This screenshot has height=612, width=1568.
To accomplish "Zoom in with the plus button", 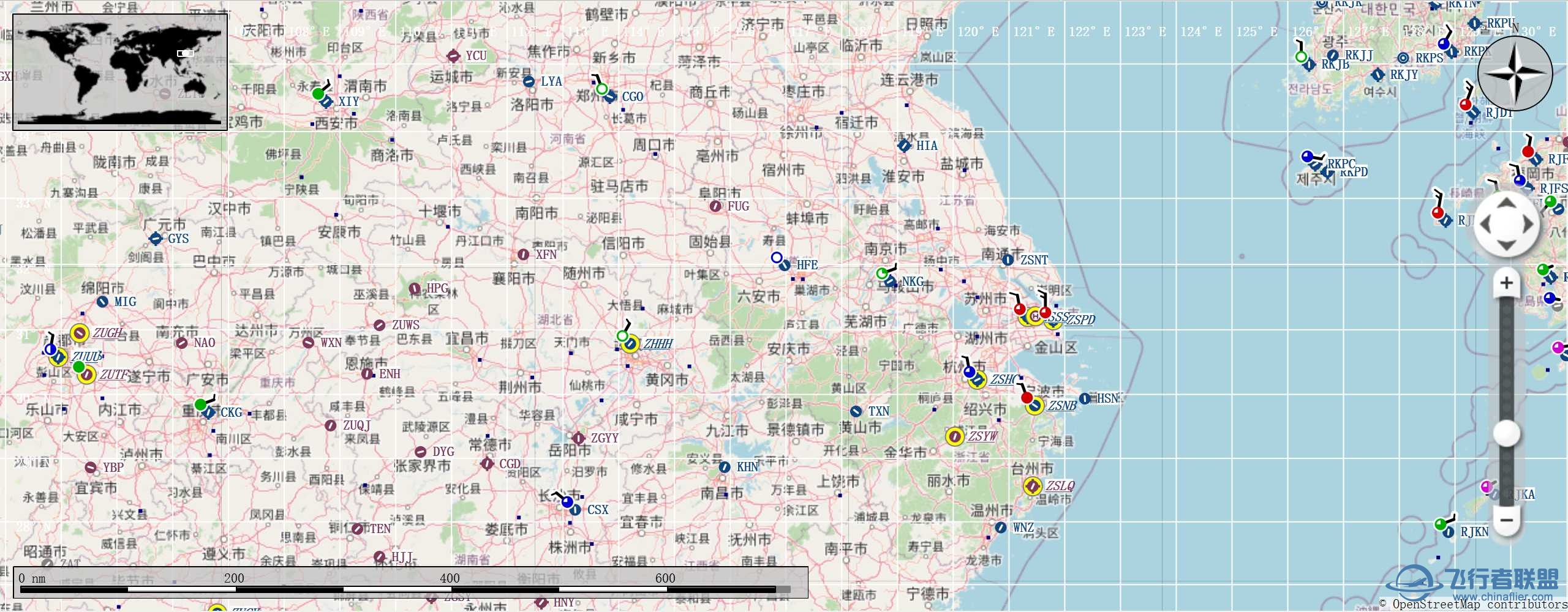I will [x=1507, y=283].
